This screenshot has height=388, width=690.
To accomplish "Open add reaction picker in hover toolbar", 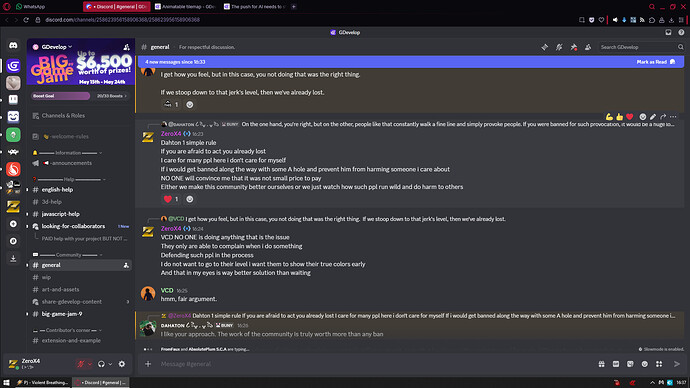I will pyautogui.click(x=643, y=117).
